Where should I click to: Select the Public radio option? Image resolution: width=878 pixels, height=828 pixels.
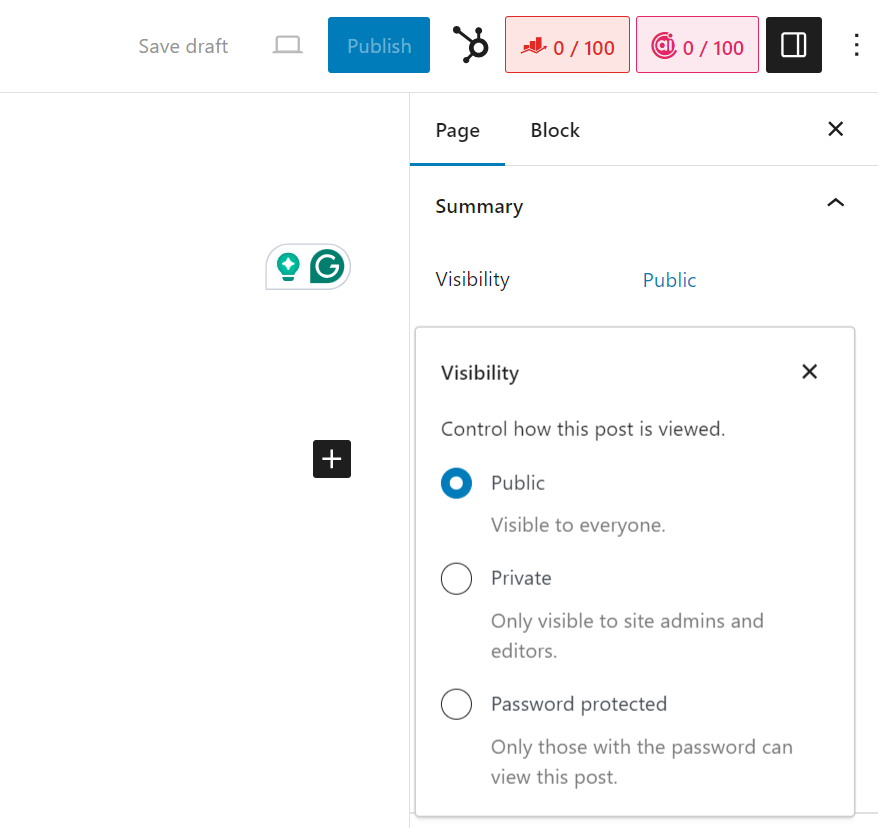pos(456,483)
